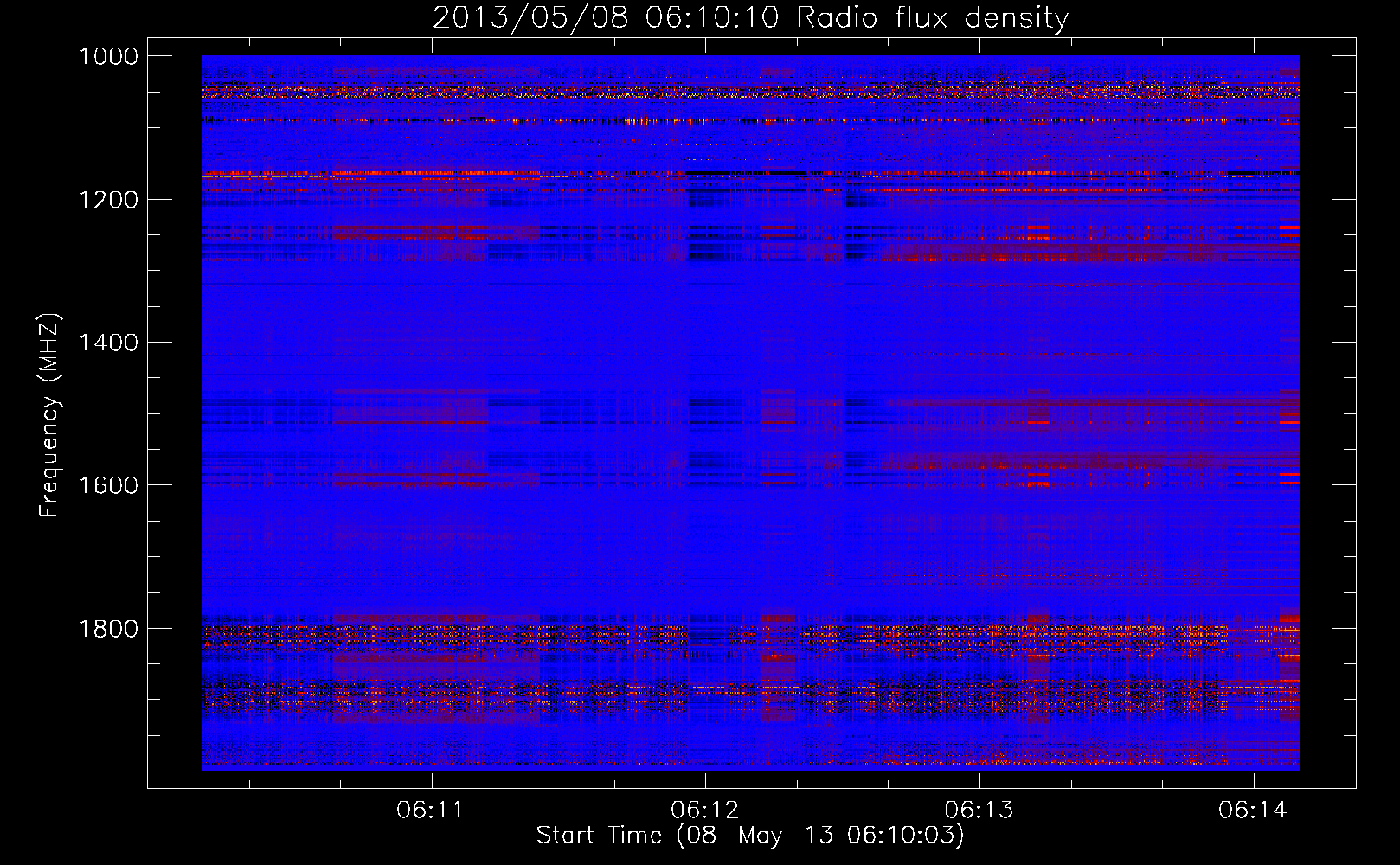The width and height of the screenshot is (1400, 865).
Task: Click the "Frequency (MHZ)" axis label
Action: tap(50, 415)
